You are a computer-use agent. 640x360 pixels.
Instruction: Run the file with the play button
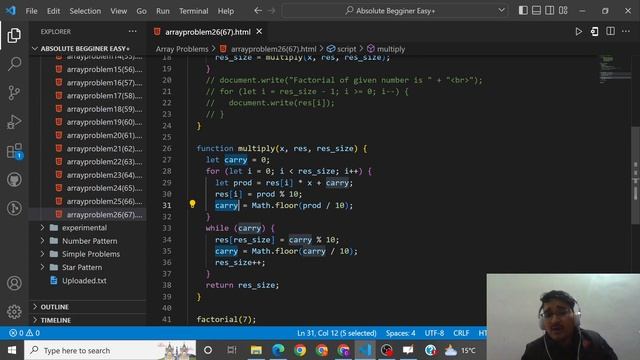578,31
